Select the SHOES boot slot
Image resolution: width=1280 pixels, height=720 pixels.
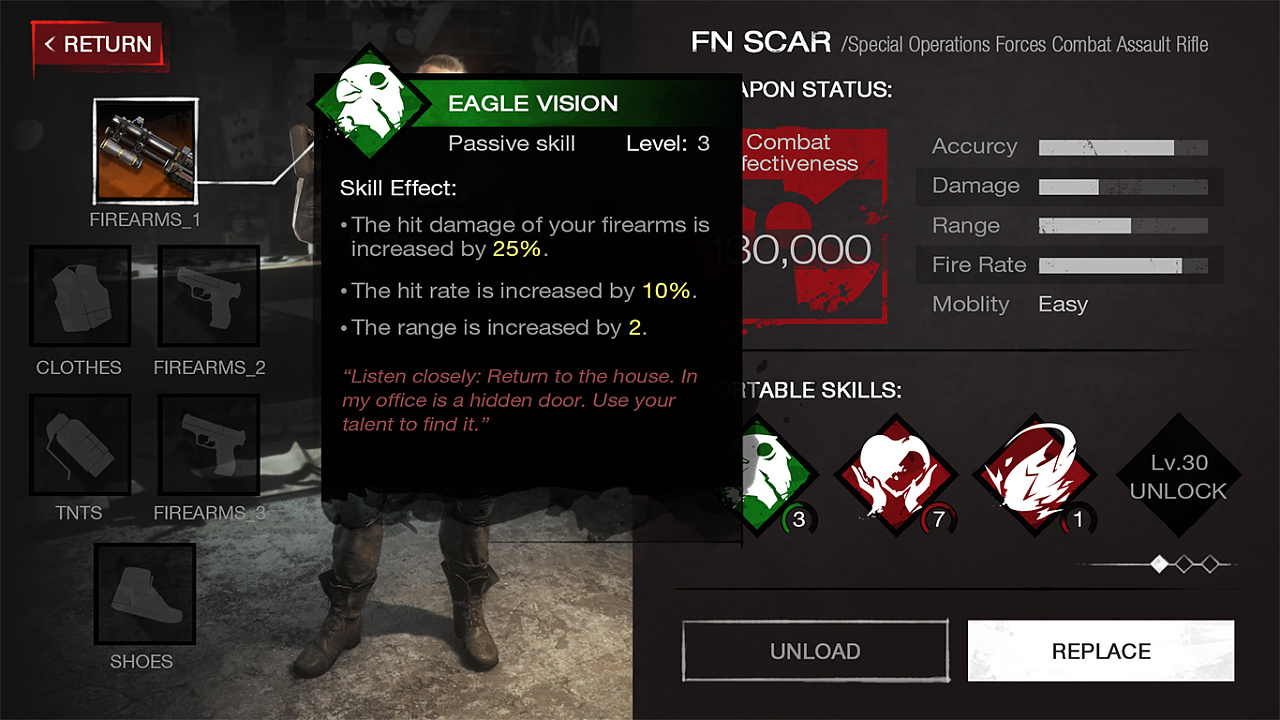[x=145, y=594]
